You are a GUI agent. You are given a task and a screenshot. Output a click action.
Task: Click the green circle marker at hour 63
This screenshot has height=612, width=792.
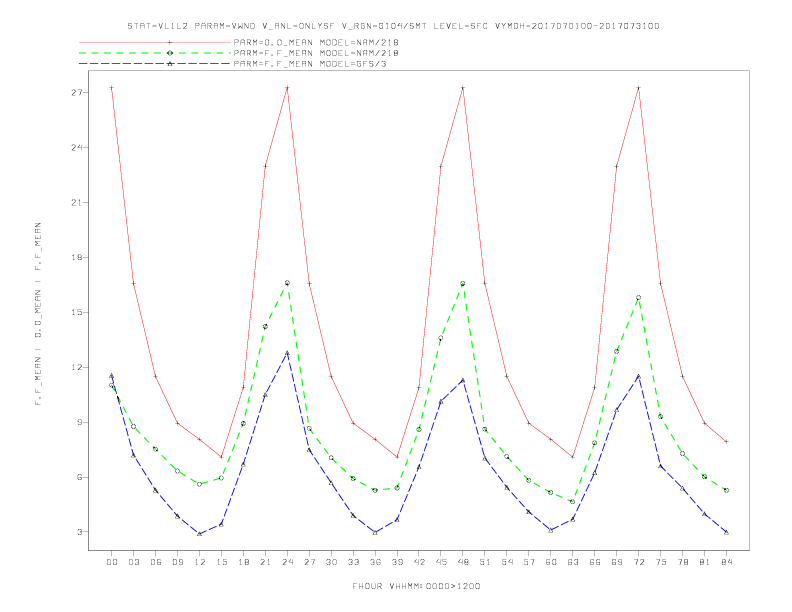(572, 502)
